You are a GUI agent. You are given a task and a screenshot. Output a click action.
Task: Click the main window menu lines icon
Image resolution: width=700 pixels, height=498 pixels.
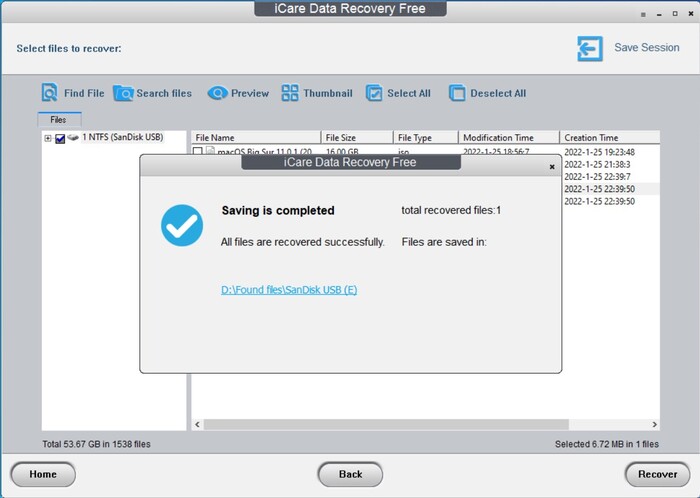pos(643,14)
